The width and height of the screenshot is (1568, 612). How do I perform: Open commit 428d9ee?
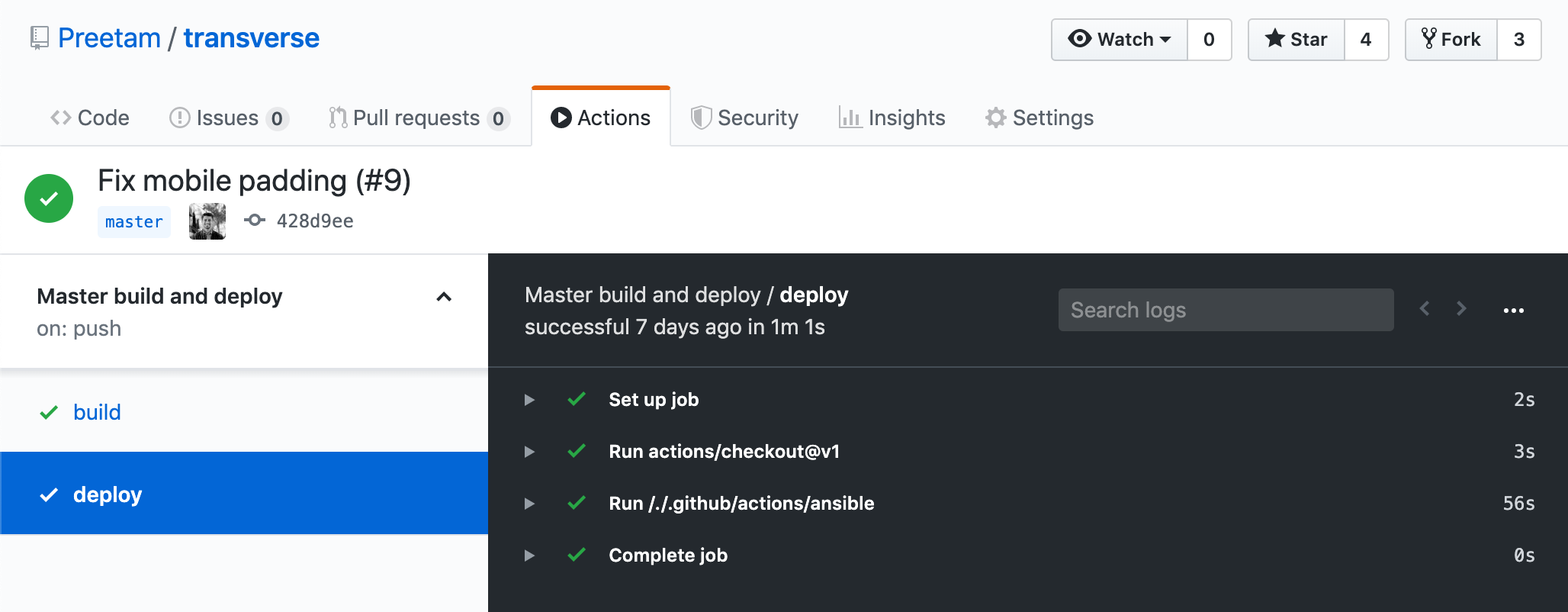(315, 221)
